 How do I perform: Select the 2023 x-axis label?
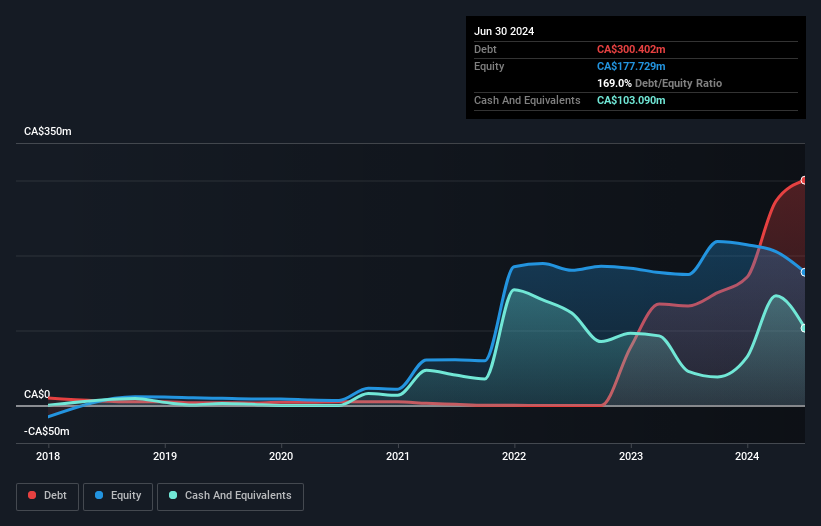(x=631, y=456)
